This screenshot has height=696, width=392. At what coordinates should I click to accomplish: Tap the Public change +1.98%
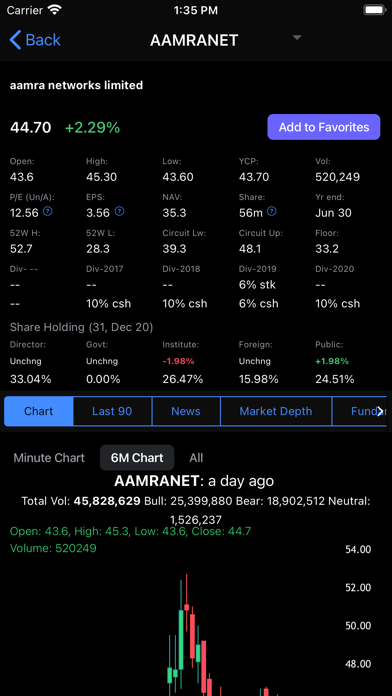[332, 361]
